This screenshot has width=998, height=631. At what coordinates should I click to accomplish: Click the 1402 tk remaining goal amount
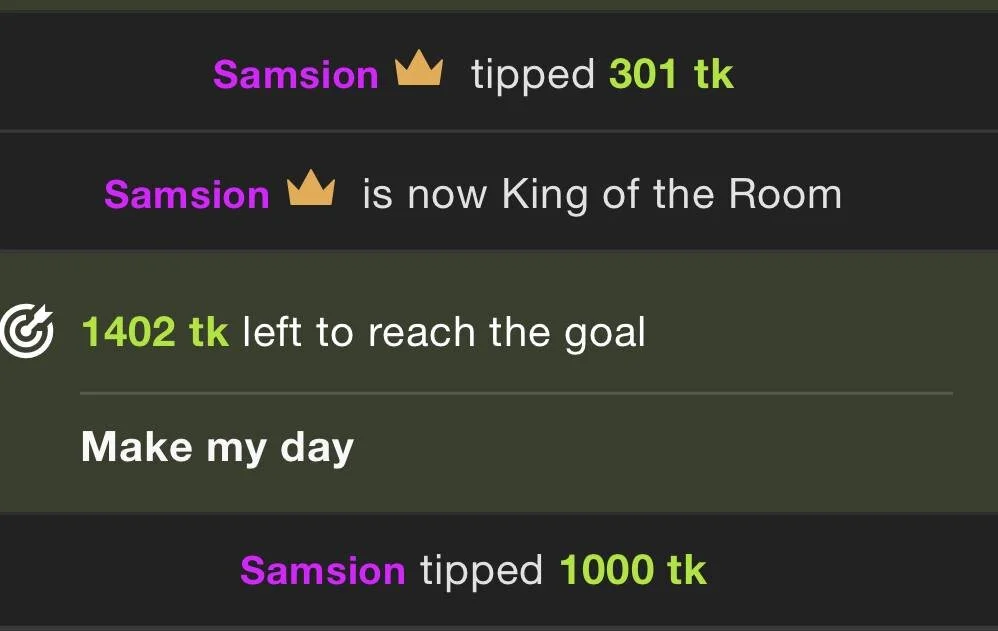click(x=155, y=332)
